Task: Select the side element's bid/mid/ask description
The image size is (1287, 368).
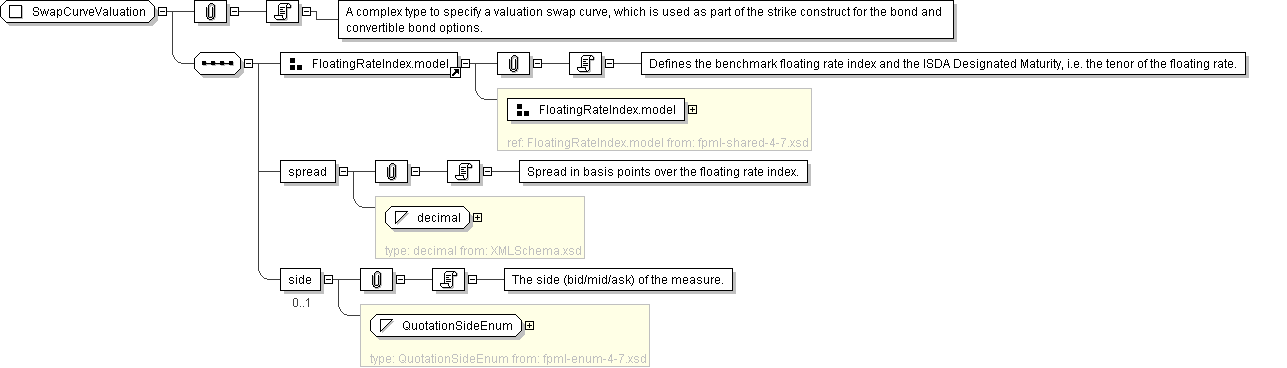Action: (x=618, y=280)
